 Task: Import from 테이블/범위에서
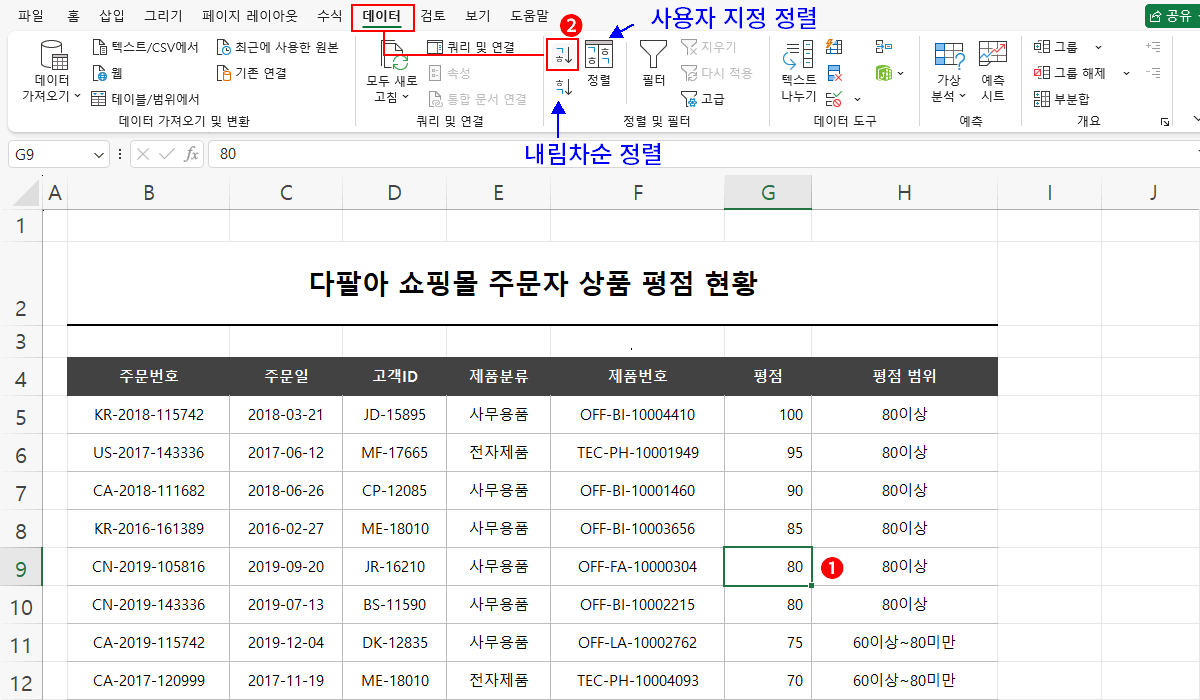click(145, 99)
